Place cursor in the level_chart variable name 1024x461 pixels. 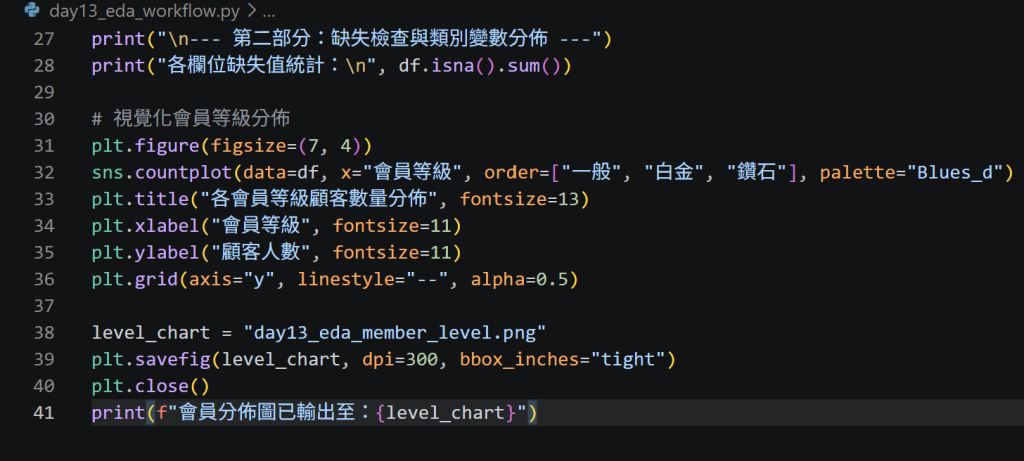click(x=151, y=333)
